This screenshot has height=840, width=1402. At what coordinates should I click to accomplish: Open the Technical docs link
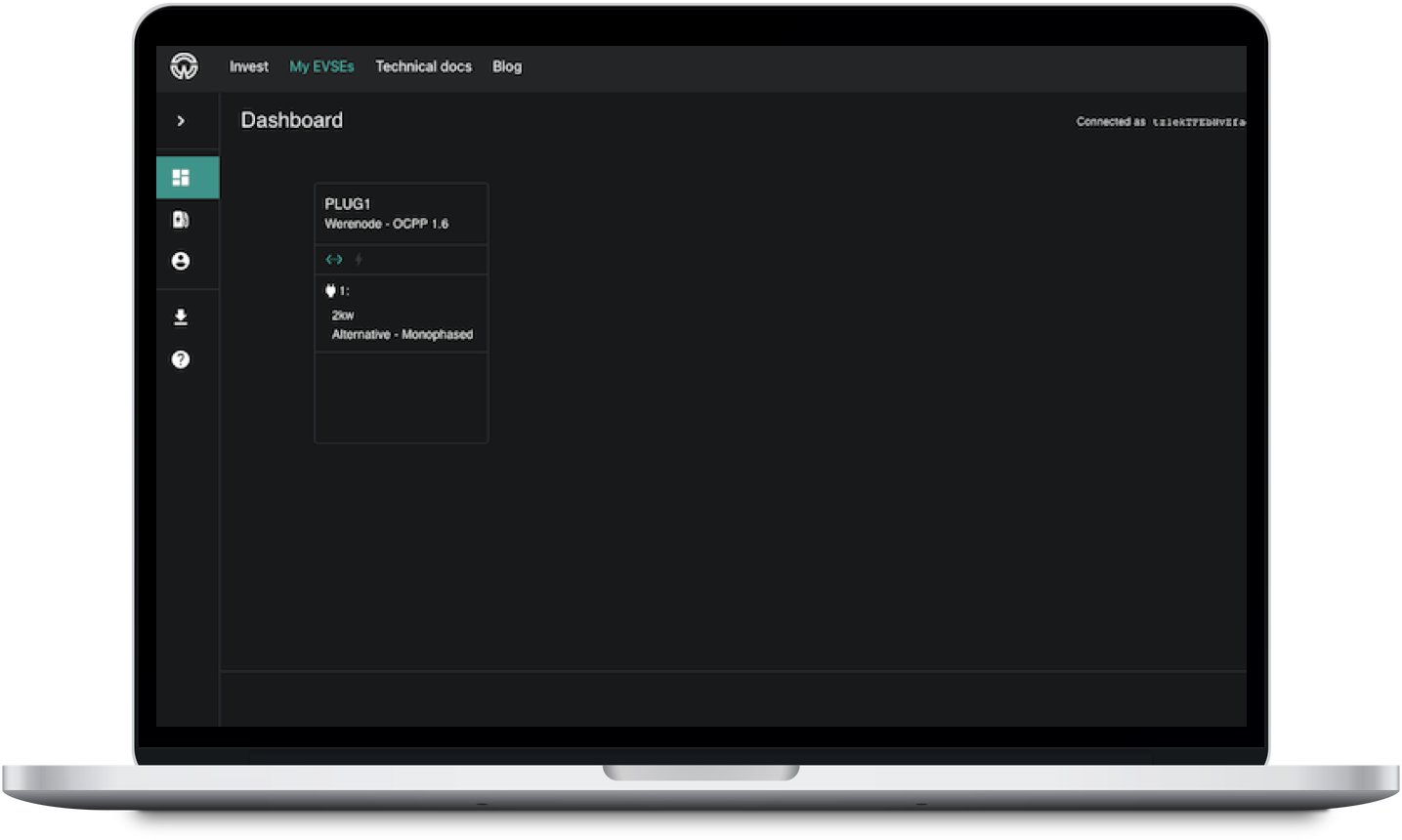(423, 66)
